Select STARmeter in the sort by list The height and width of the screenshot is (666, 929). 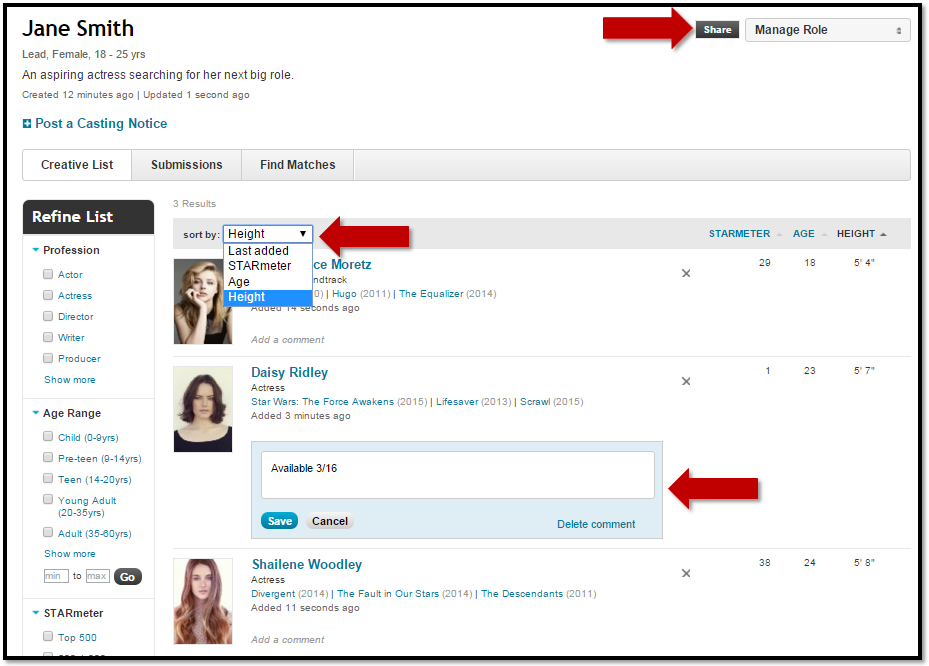pyautogui.click(x=259, y=266)
